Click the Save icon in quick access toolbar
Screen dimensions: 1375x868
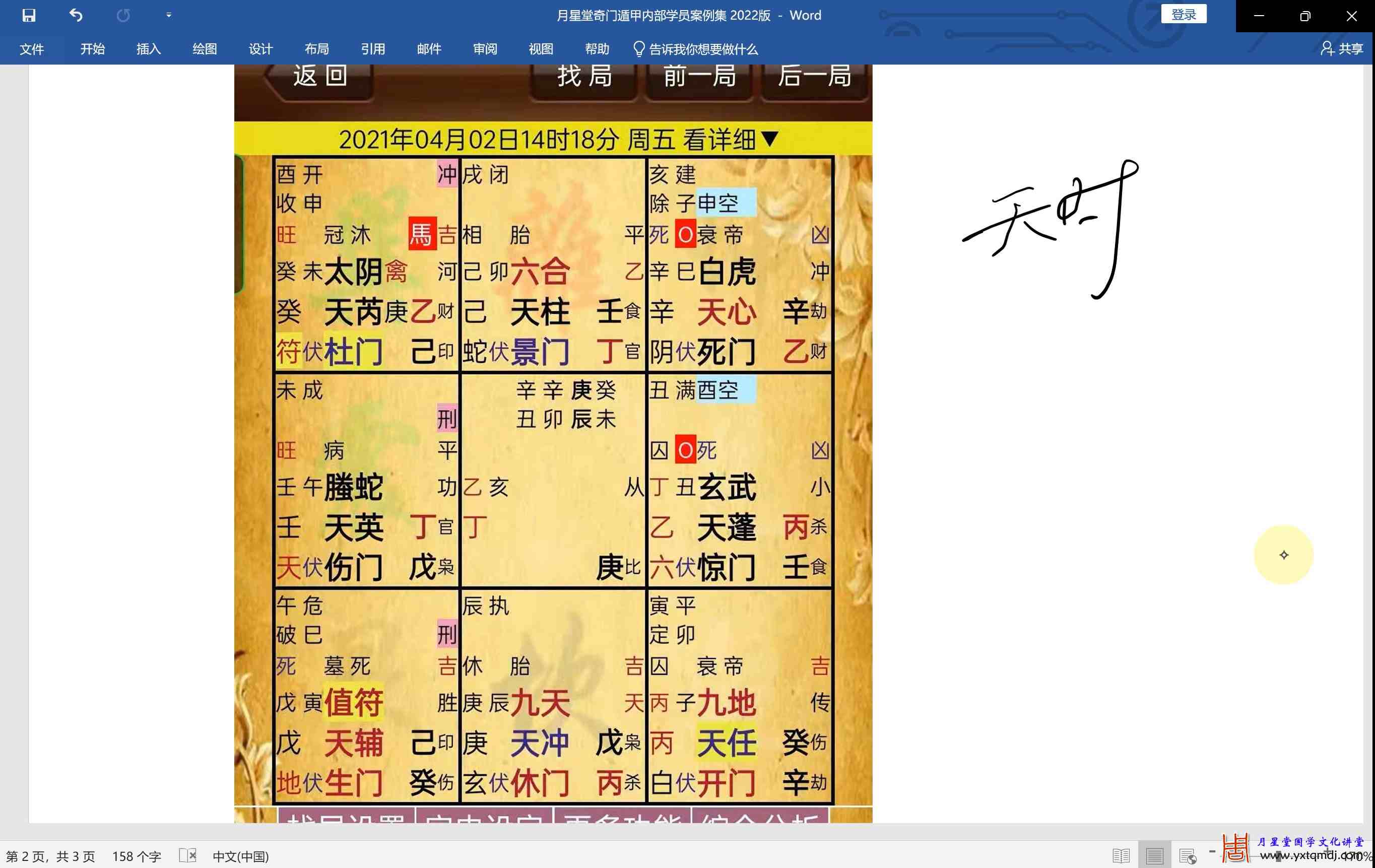[29, 16]
